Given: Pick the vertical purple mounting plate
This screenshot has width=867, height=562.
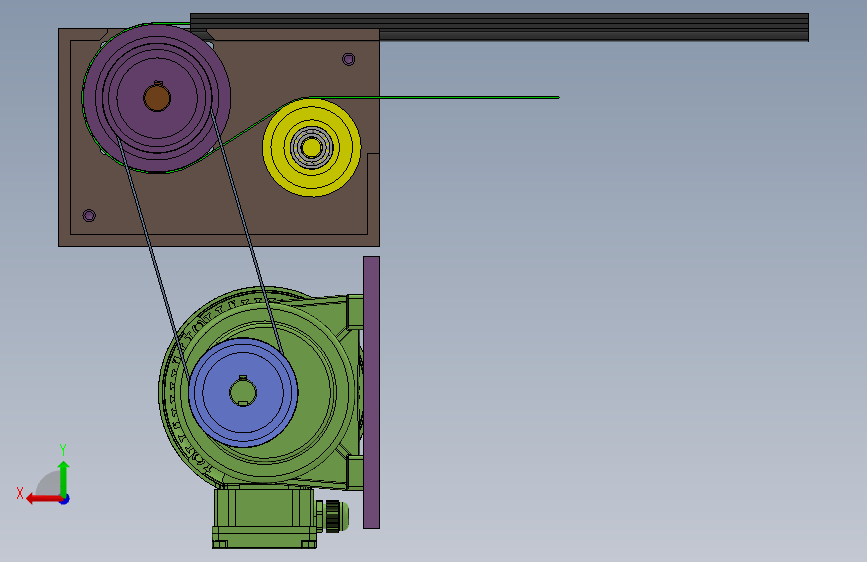Looking at the screenshot, I should 372,392.
